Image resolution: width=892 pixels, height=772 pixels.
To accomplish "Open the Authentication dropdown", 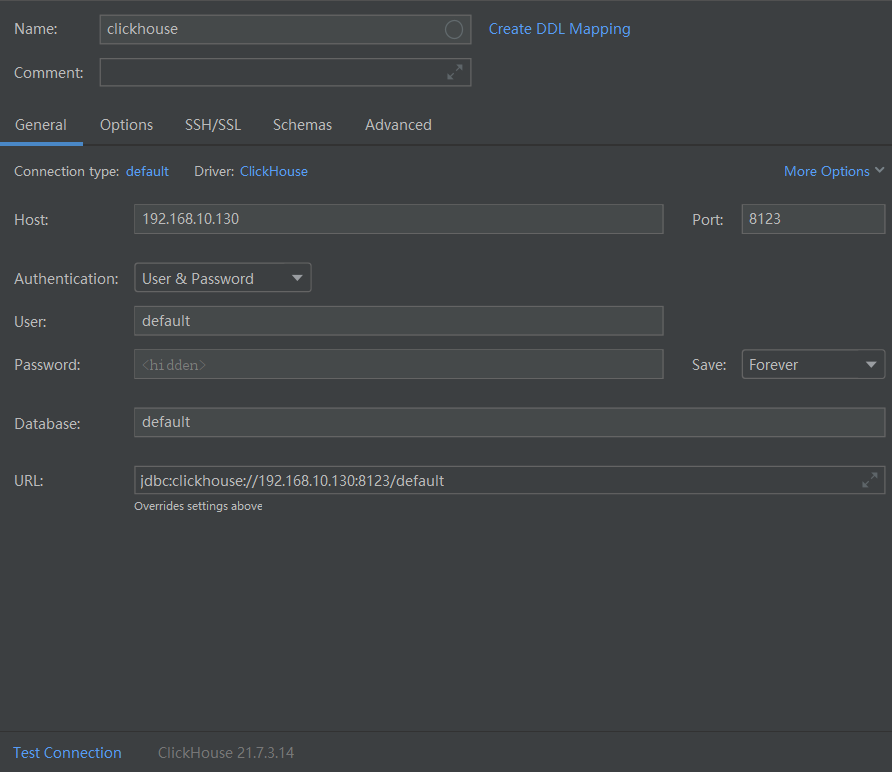I will [x=222, y=278].
